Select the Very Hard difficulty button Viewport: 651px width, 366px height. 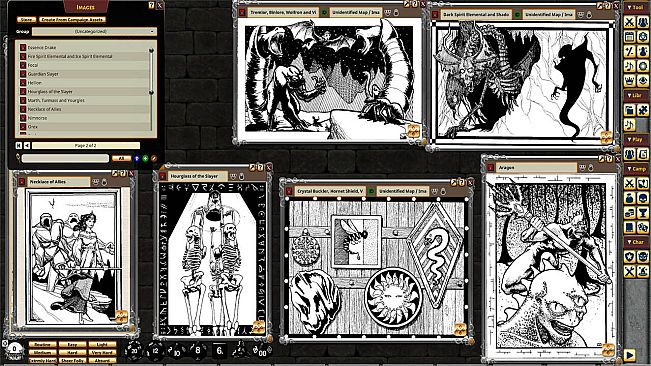(102, 352)
